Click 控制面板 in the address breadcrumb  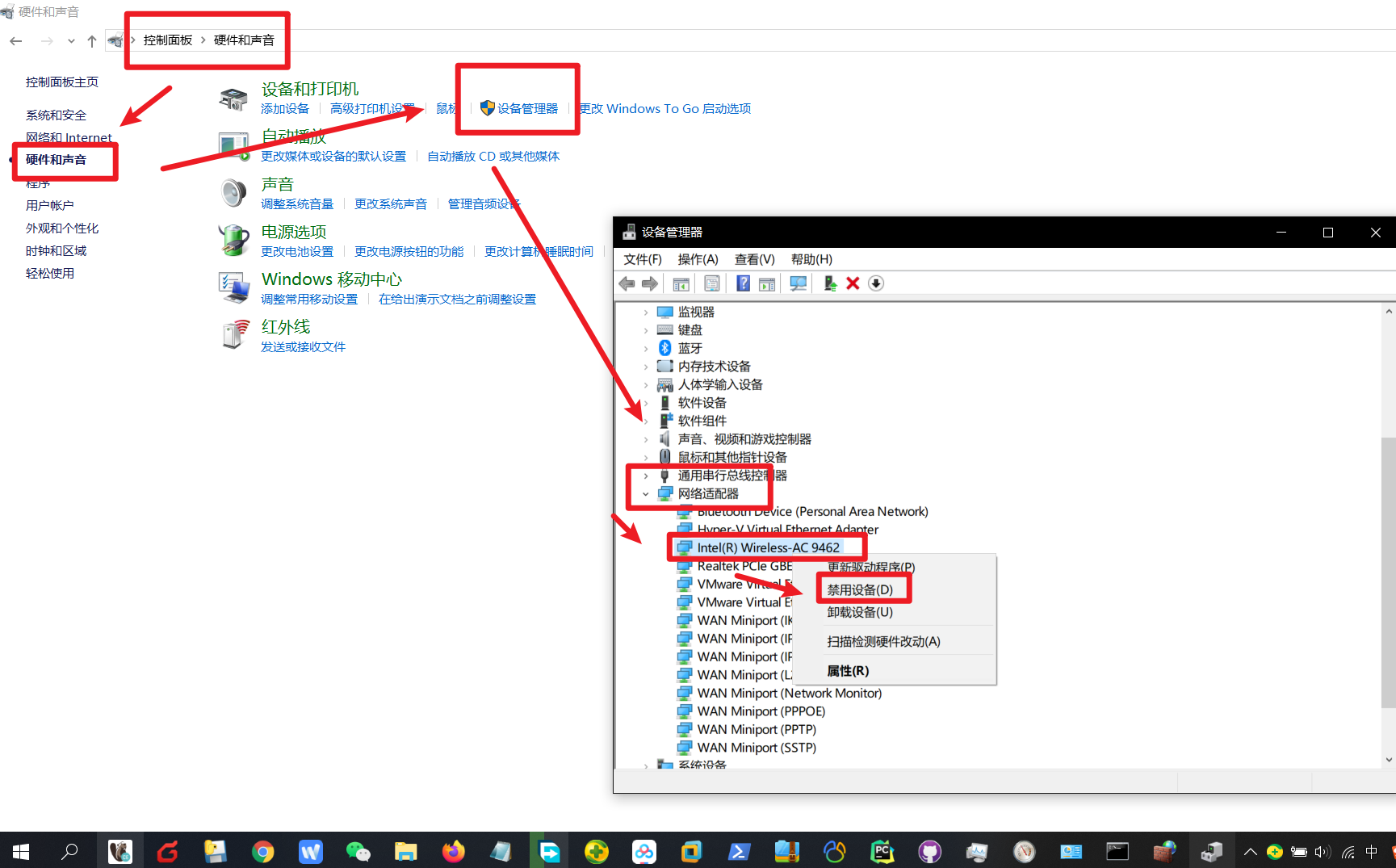click(x=168, y=40)
